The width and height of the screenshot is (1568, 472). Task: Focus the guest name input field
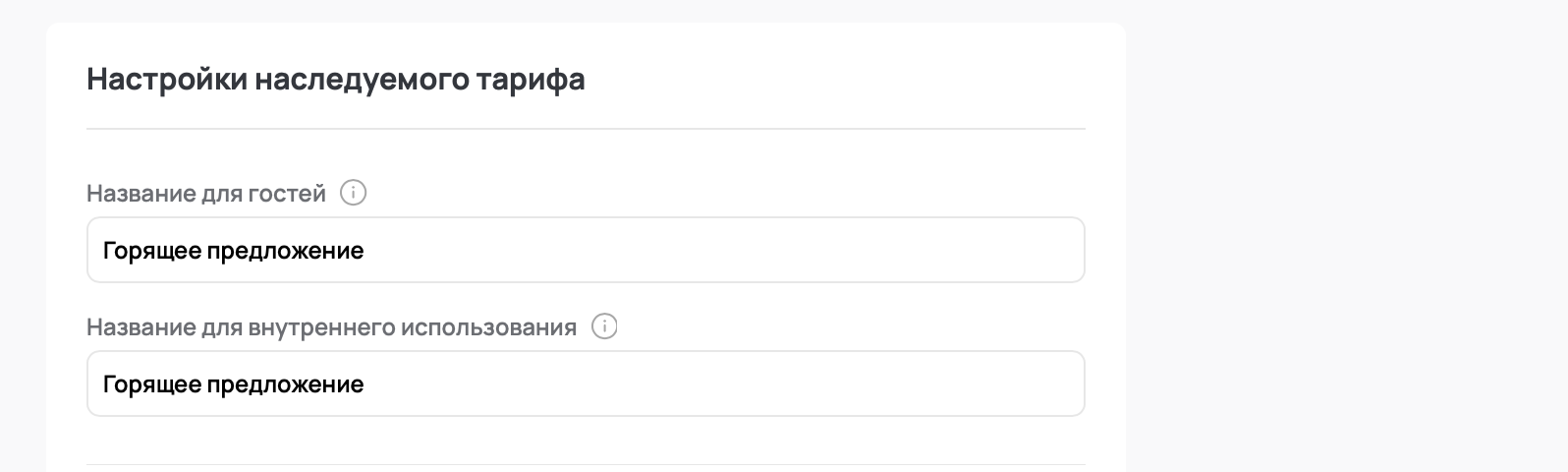pos(688,251)
